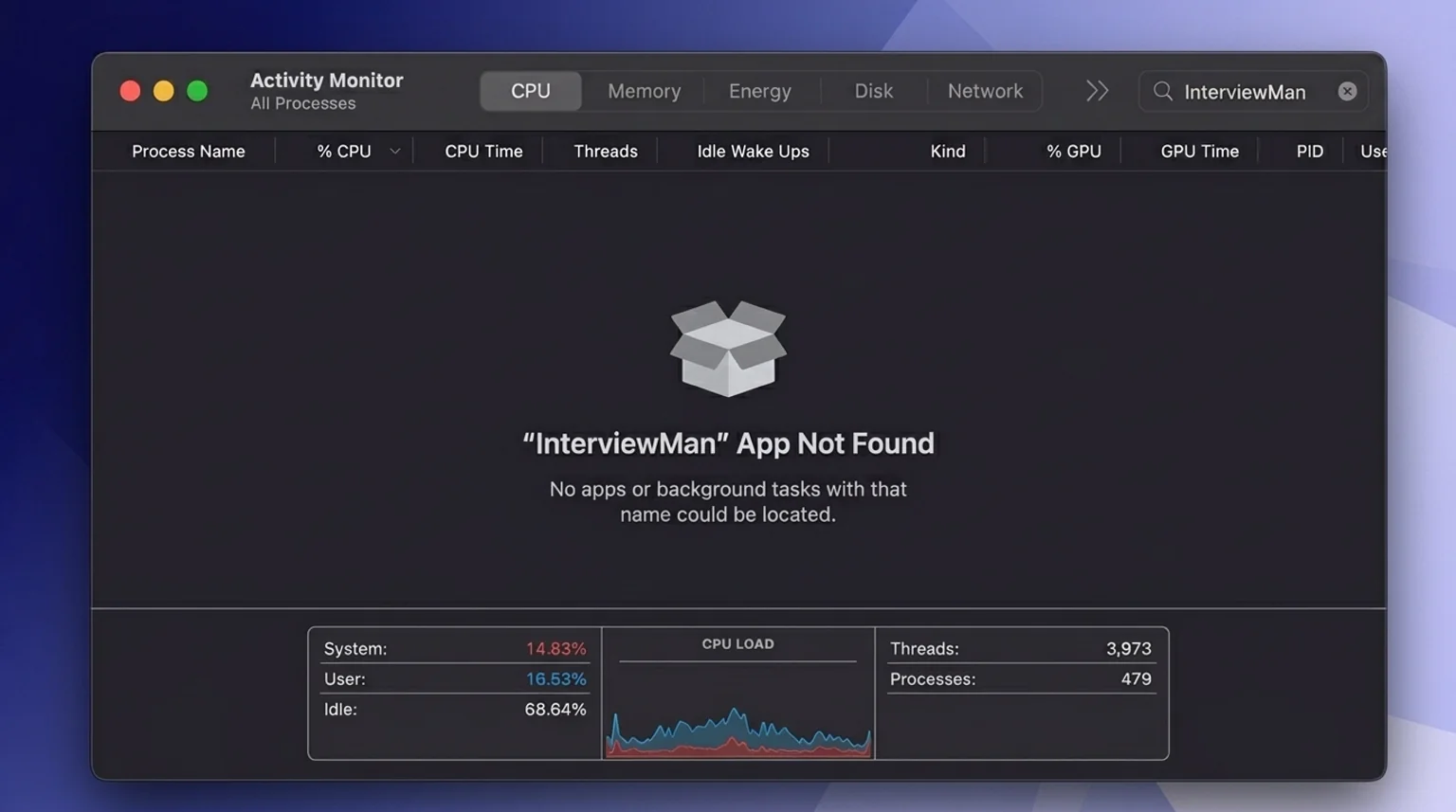Sort by Idle Wake Ups column
Viewport: 1456px width, 812px height.
click(754, 152)
